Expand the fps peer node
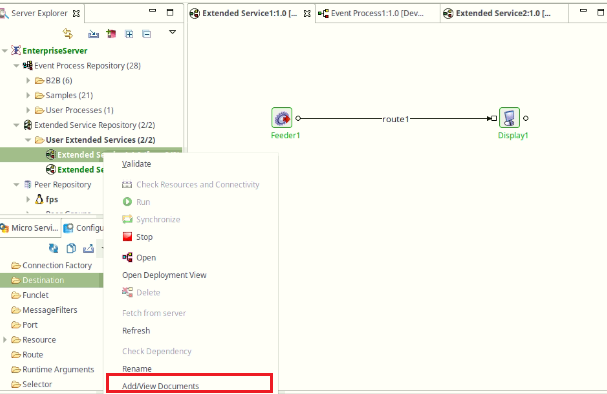607x394 pixels. coord(28,199)
